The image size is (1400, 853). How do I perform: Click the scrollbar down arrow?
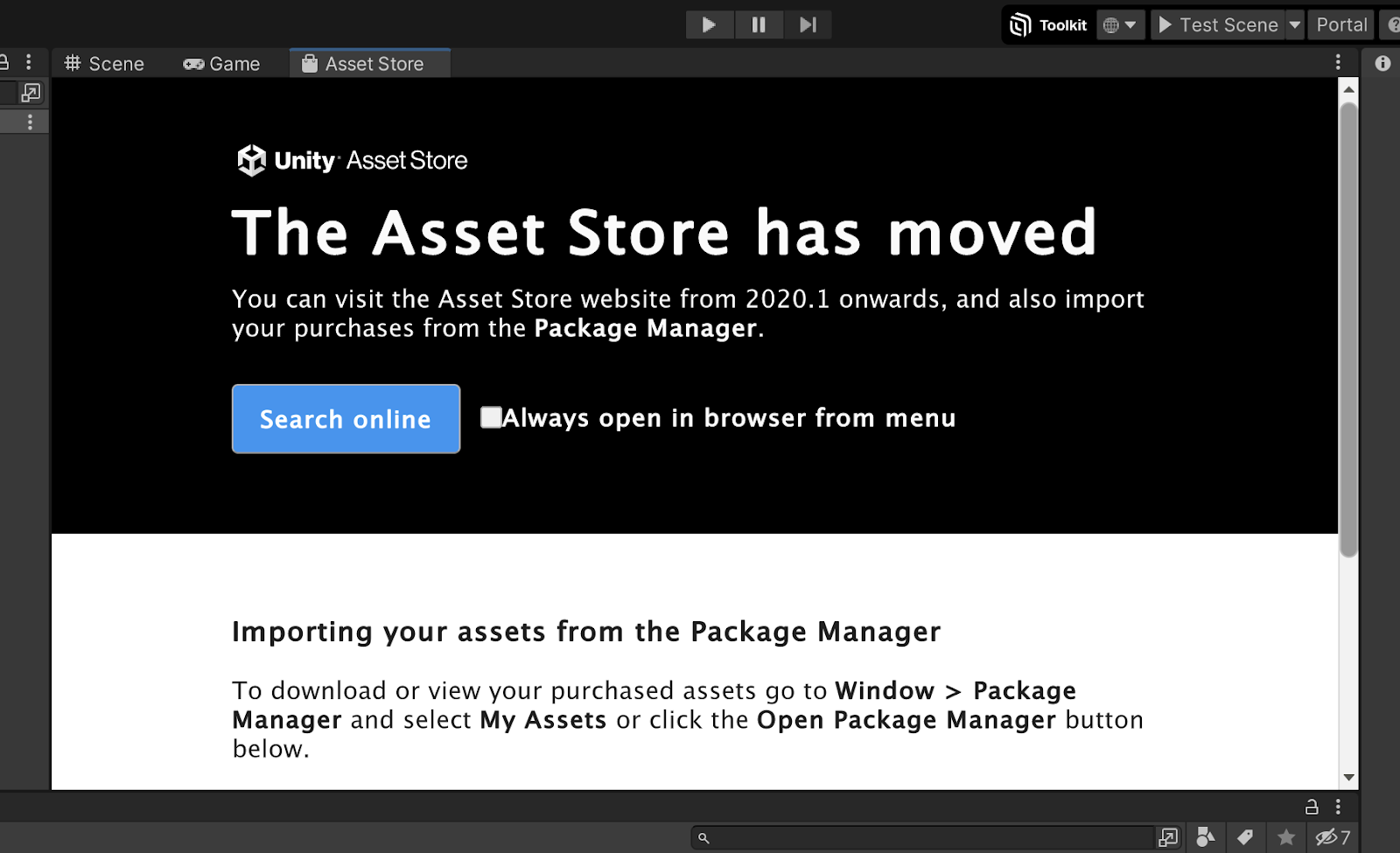tap(1348, 777)
